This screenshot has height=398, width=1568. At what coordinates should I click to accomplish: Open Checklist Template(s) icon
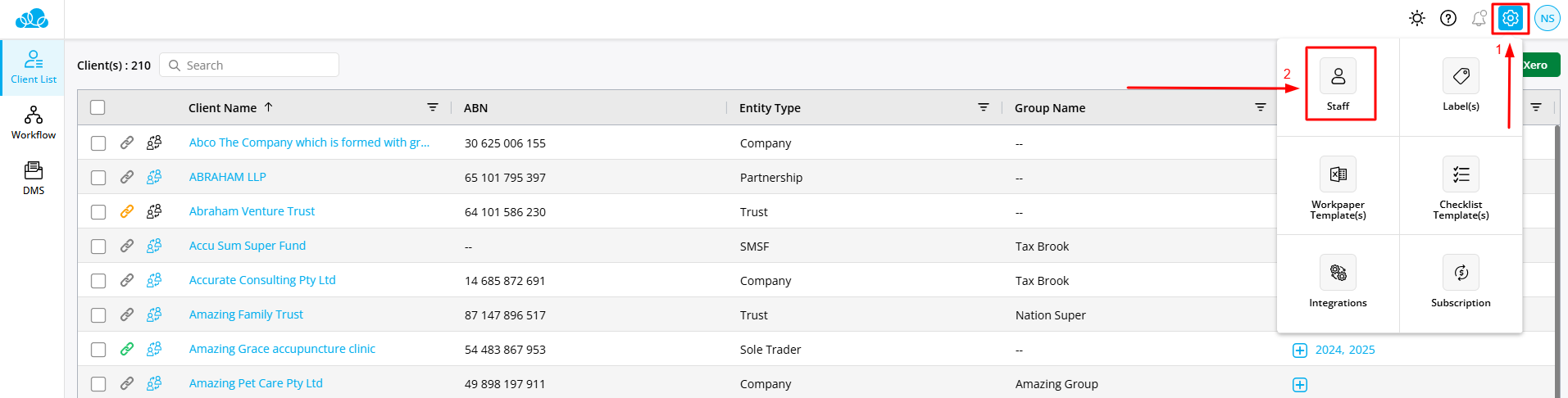1461,174
